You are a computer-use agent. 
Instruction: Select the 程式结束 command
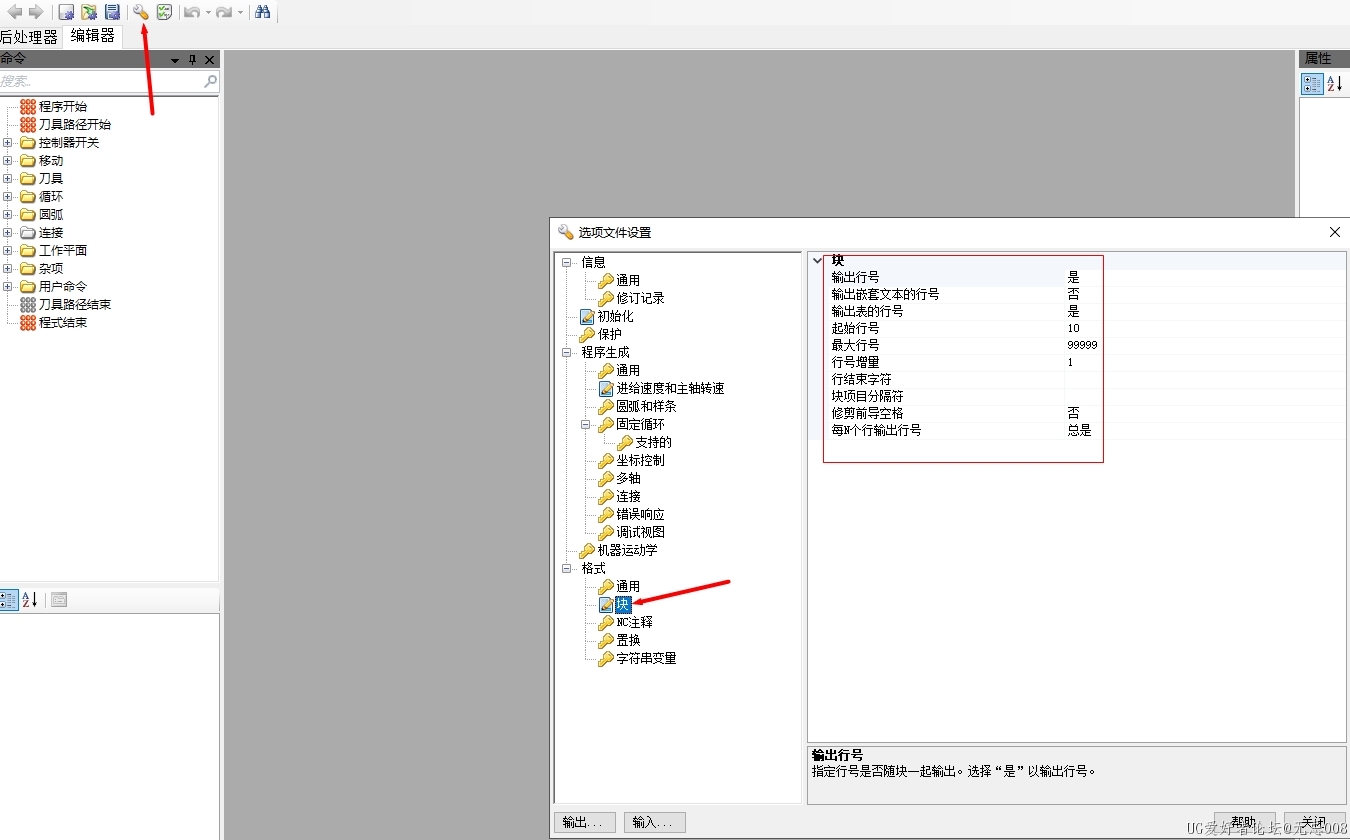[62, 322]
